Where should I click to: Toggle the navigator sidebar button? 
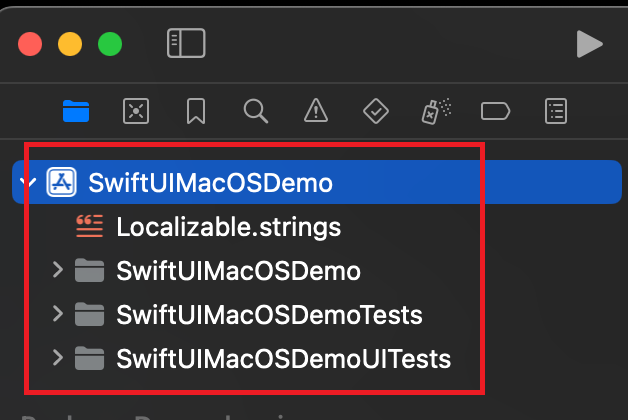coord(185,43)
